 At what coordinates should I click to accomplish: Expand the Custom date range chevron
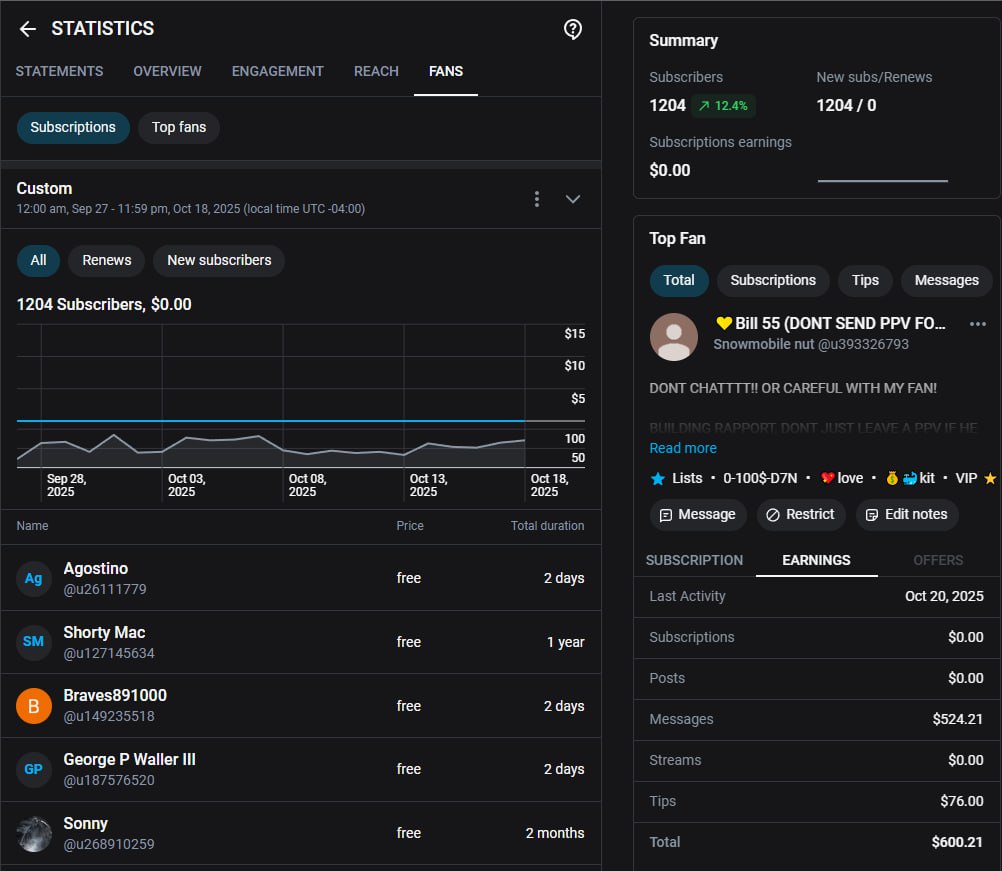click(573, 199)
